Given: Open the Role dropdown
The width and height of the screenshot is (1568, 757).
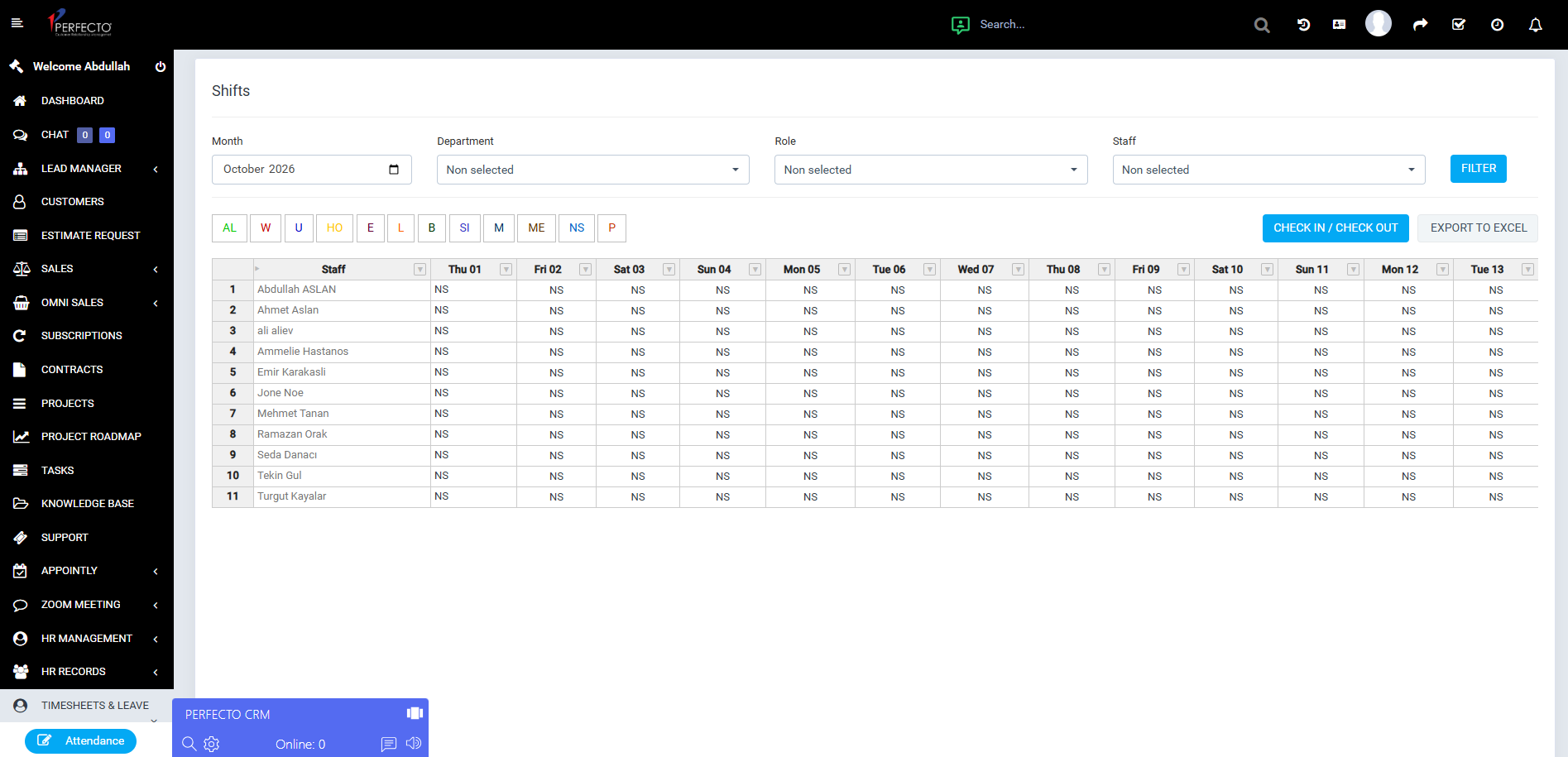Looking at the screenshot, I should pos(931,170).
